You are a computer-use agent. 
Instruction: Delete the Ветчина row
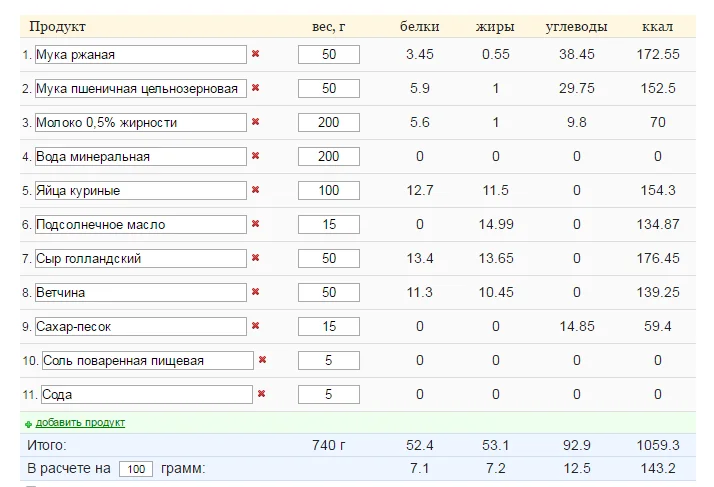(x=255, y=292)
